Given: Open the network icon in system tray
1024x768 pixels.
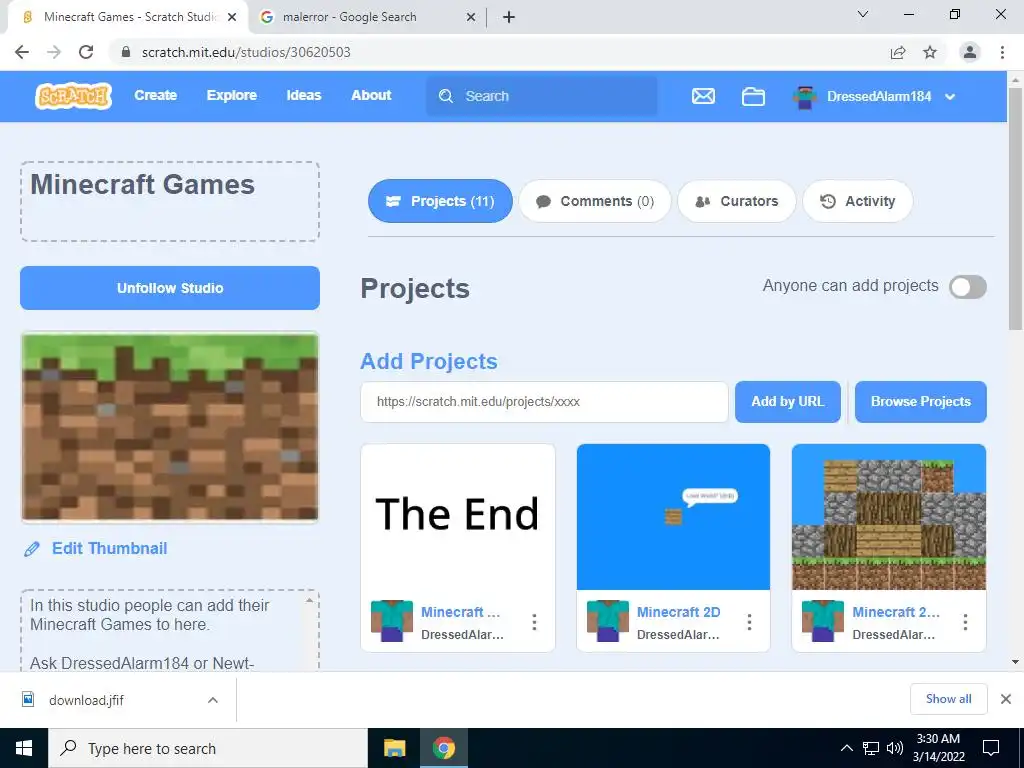Looking at the screenshot, I should [871, 748].
